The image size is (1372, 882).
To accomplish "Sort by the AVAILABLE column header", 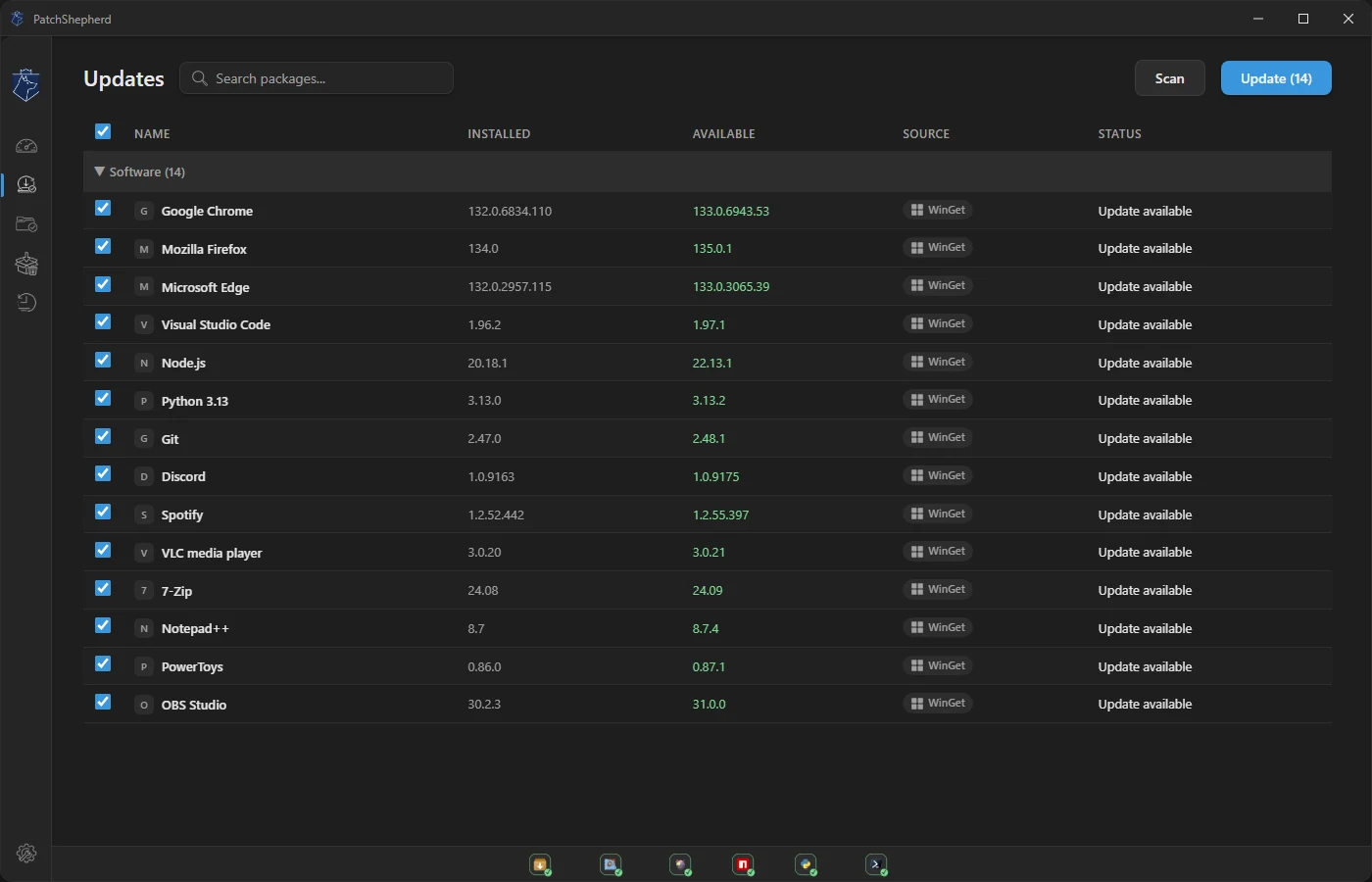I will 724,134.
